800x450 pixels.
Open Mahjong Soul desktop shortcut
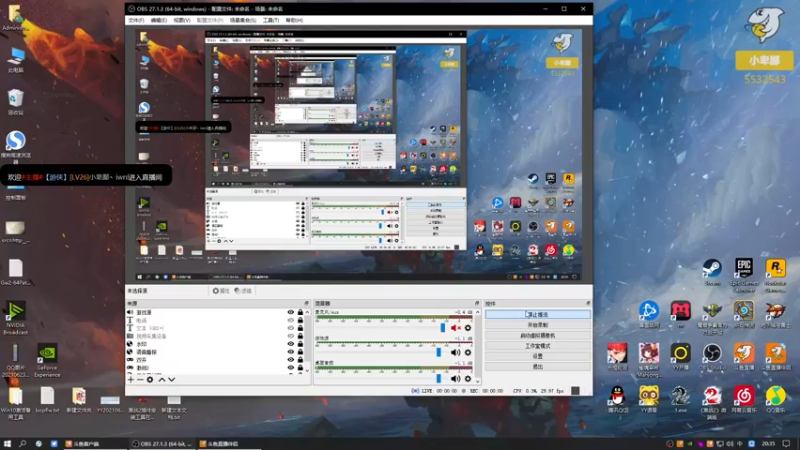[x=648, y=360]
